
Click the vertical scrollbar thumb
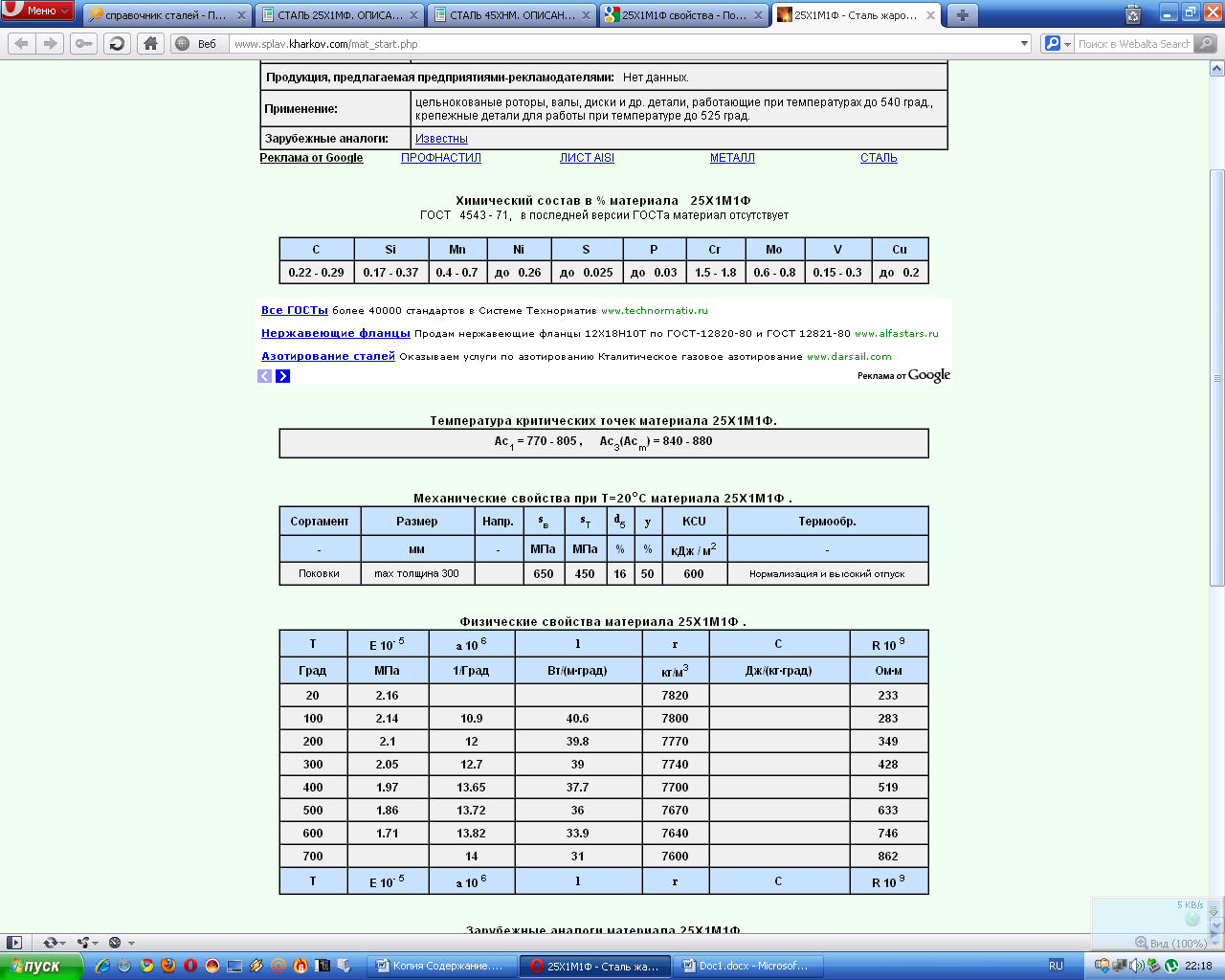click(x=1217, y=376)
